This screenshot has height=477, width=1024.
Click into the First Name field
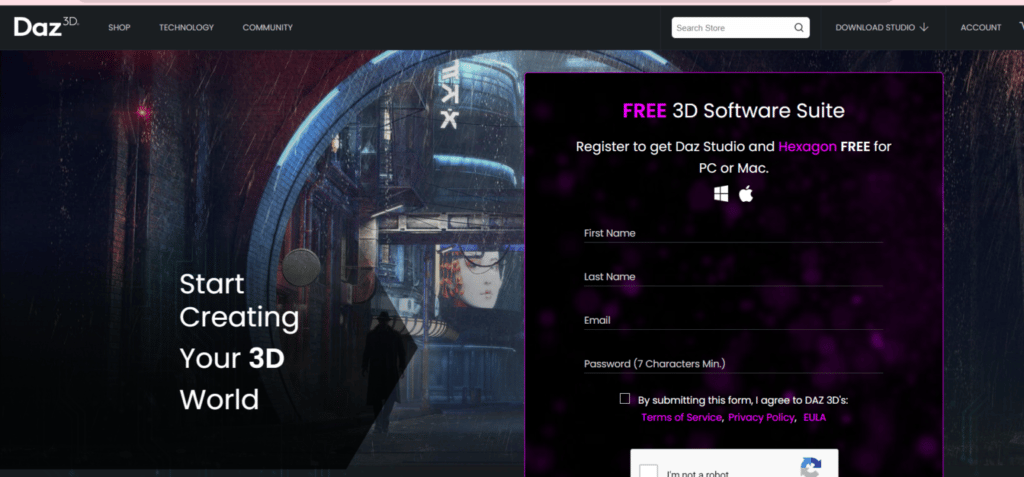[x=732, y=233]
